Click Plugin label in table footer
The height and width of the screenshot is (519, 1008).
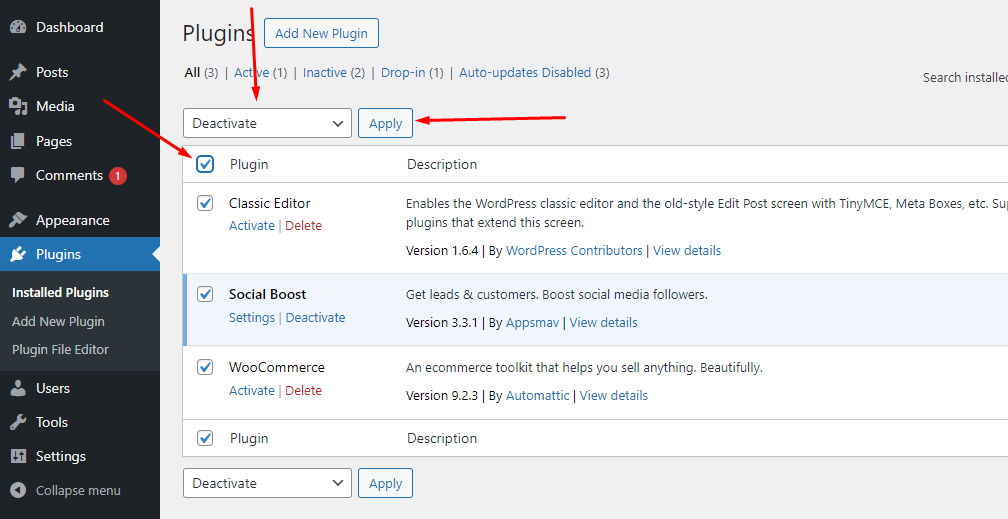click(x=249, y=438)
